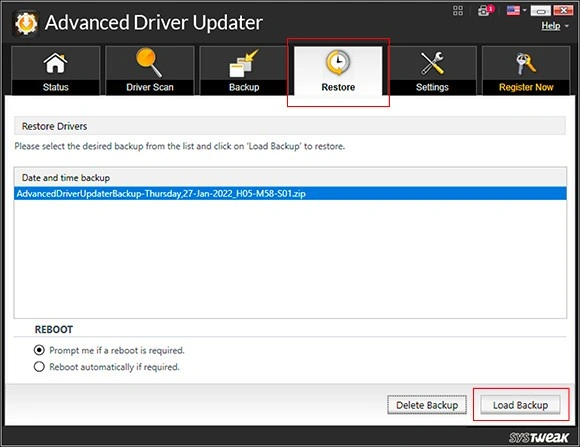Select the AdvancedDriverUpdaterBackup-Thursday,27-Jan-2022 zip row
The height and width of the screenshot is (447, 580).
point(290,194)
